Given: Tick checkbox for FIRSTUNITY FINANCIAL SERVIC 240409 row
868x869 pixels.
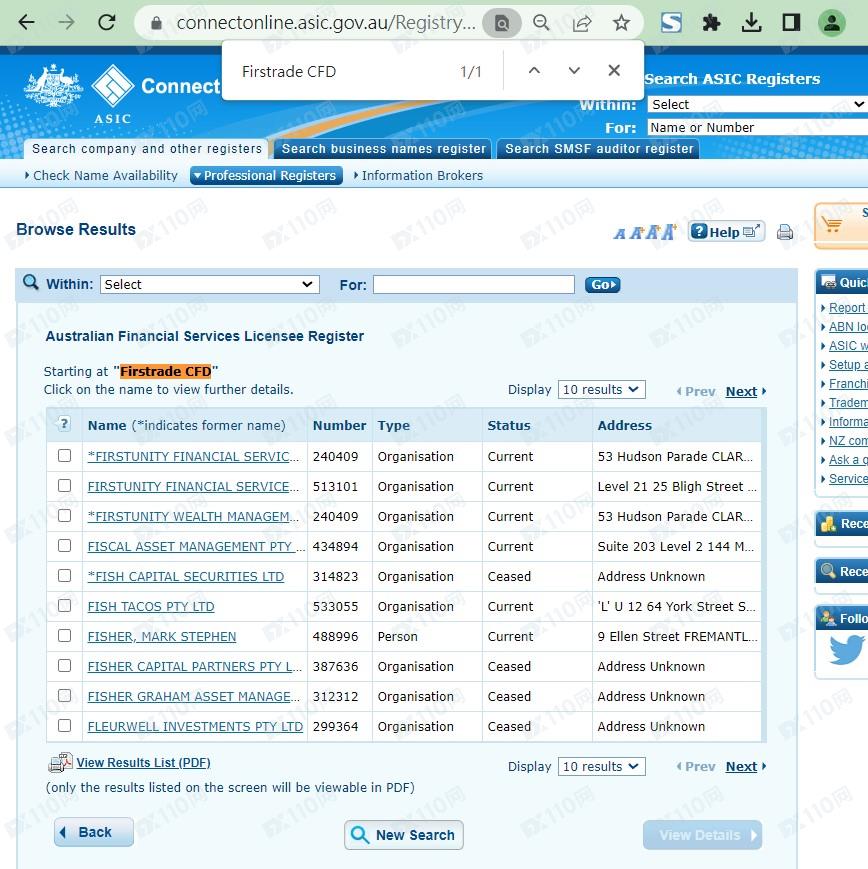Looking at the screenshot, I should (x=64, y=456).
